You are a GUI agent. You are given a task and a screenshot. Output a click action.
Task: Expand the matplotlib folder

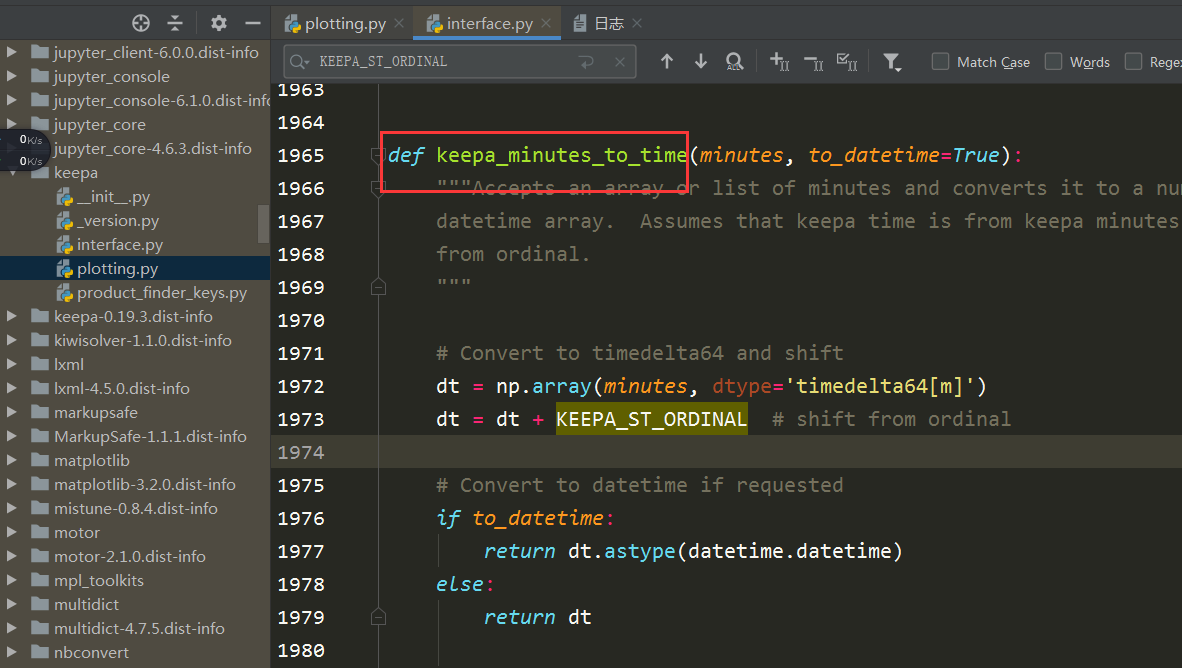click(12, 460)
